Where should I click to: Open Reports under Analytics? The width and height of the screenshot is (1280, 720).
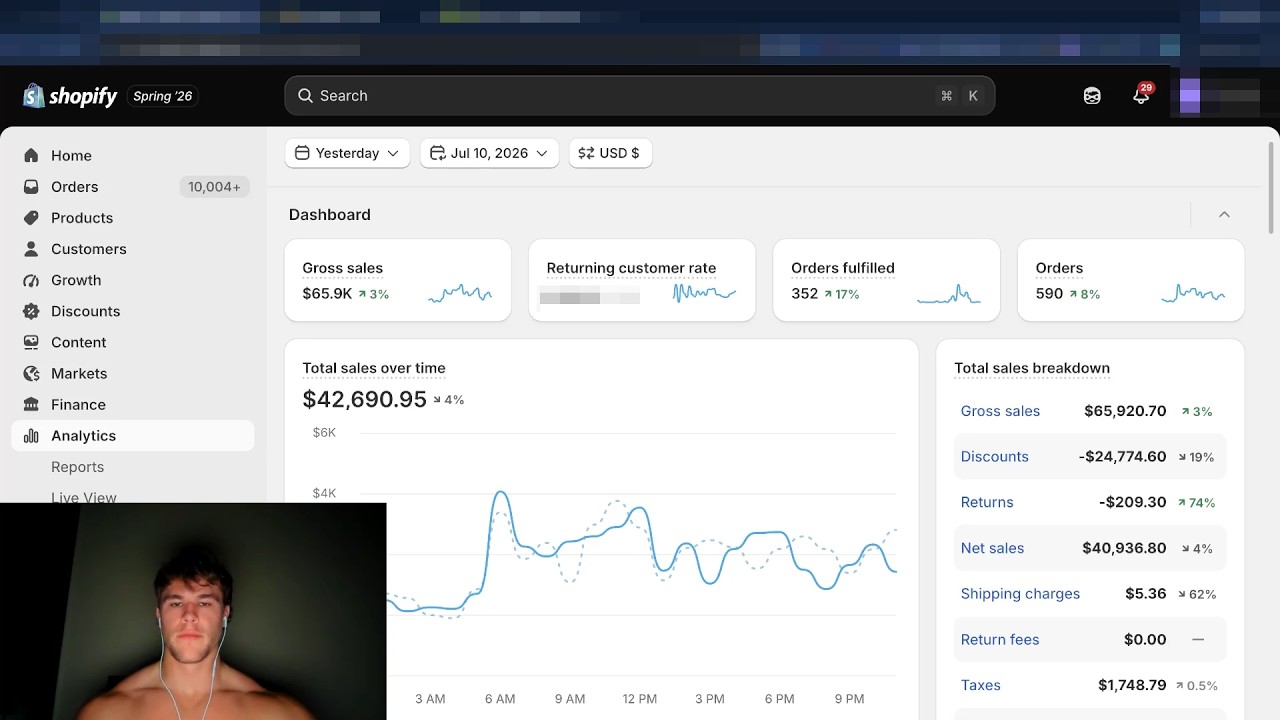click(x=77, y=467)
